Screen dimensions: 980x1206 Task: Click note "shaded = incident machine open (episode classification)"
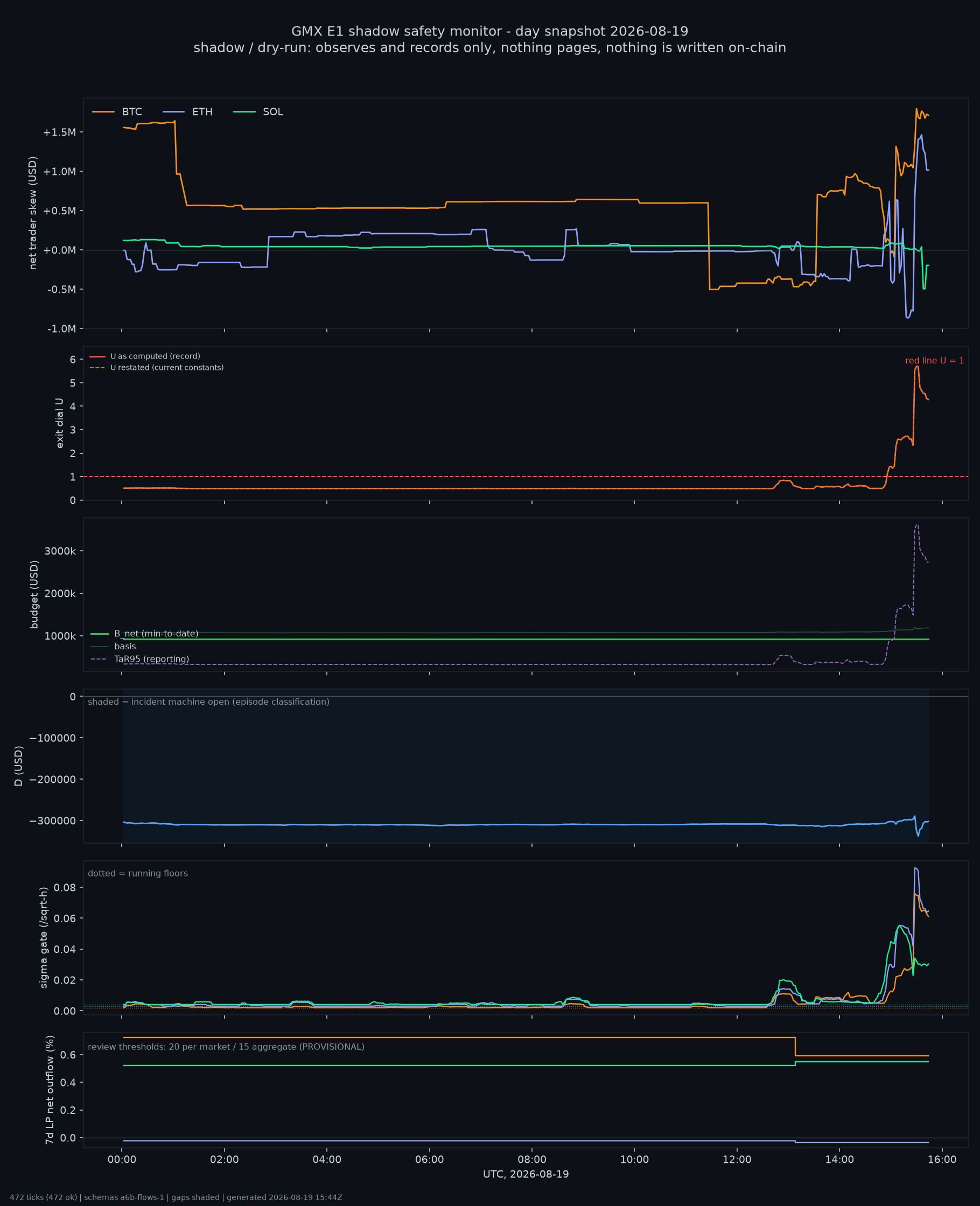click(x=208, y=702)
